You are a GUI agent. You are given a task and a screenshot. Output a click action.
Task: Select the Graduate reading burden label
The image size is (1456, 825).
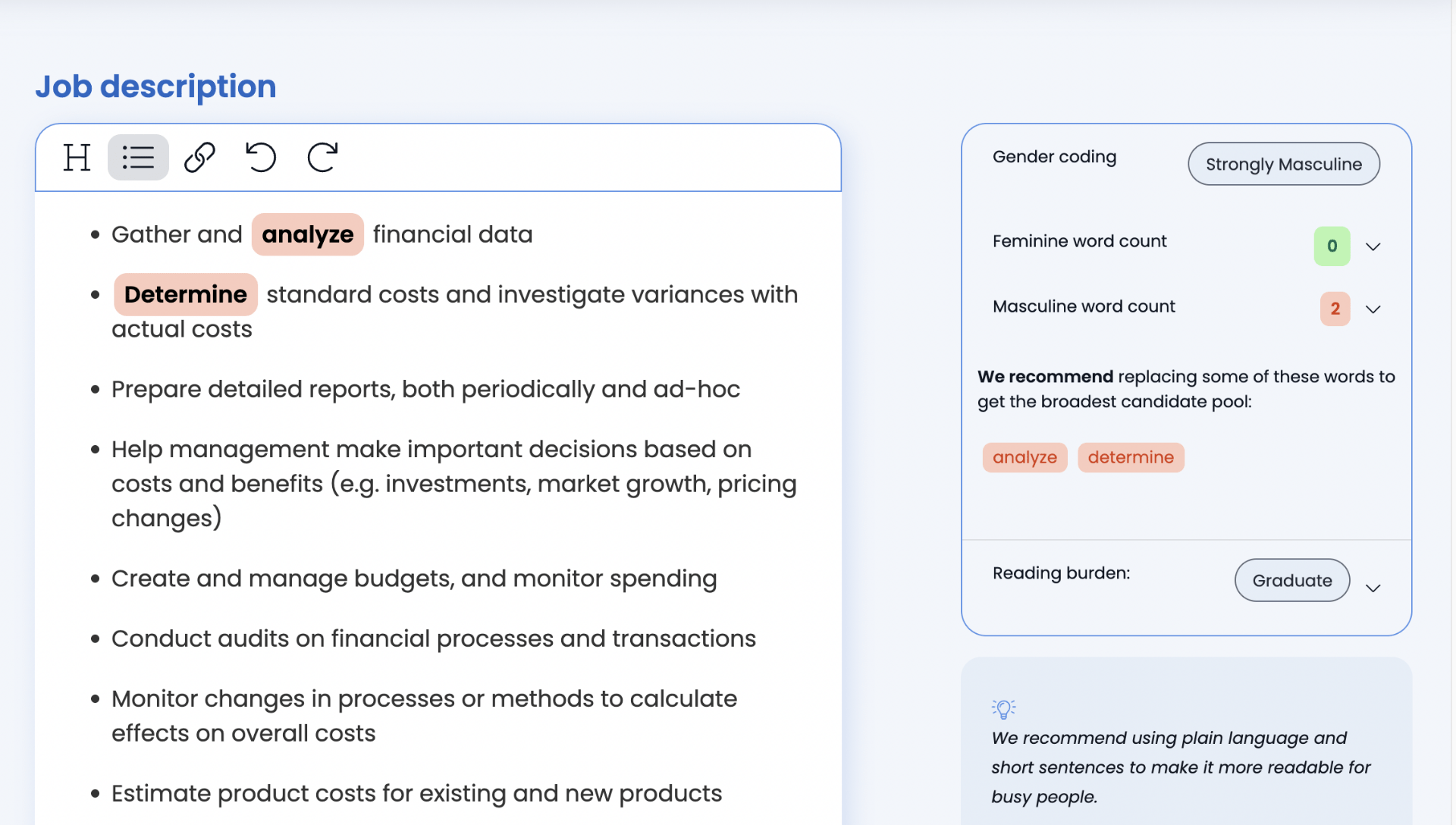(1291, 580)
